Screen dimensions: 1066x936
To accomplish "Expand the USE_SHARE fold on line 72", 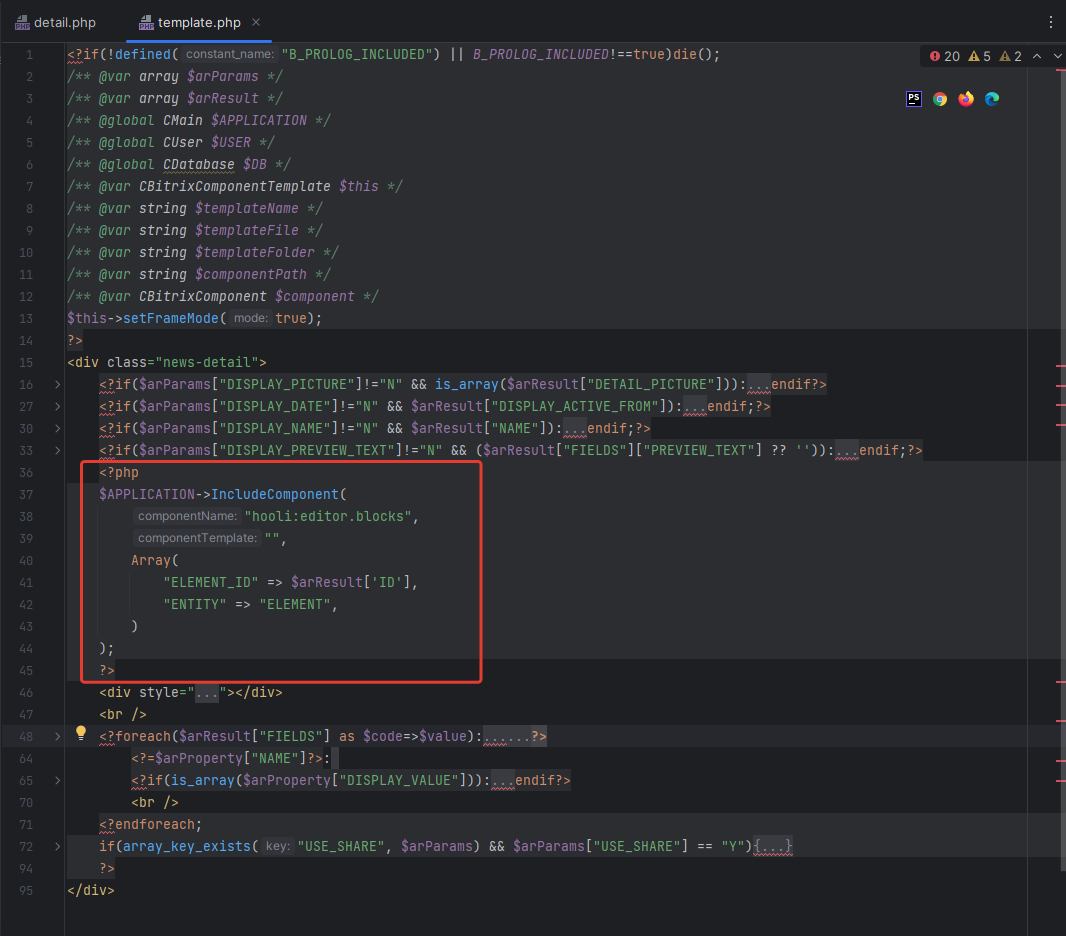I will [58, 846].
